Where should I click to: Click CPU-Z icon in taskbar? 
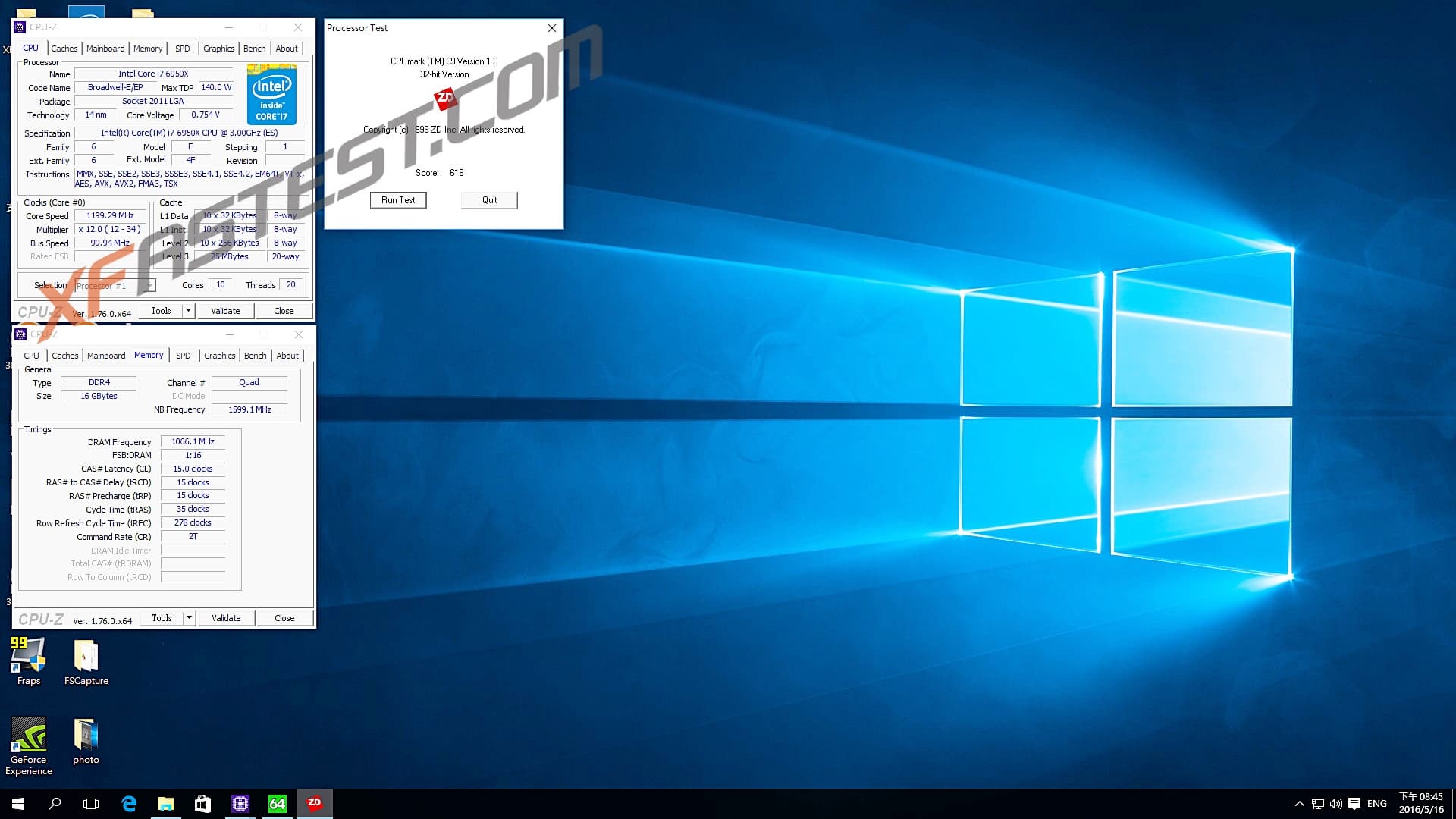click(x=240, y=803)
